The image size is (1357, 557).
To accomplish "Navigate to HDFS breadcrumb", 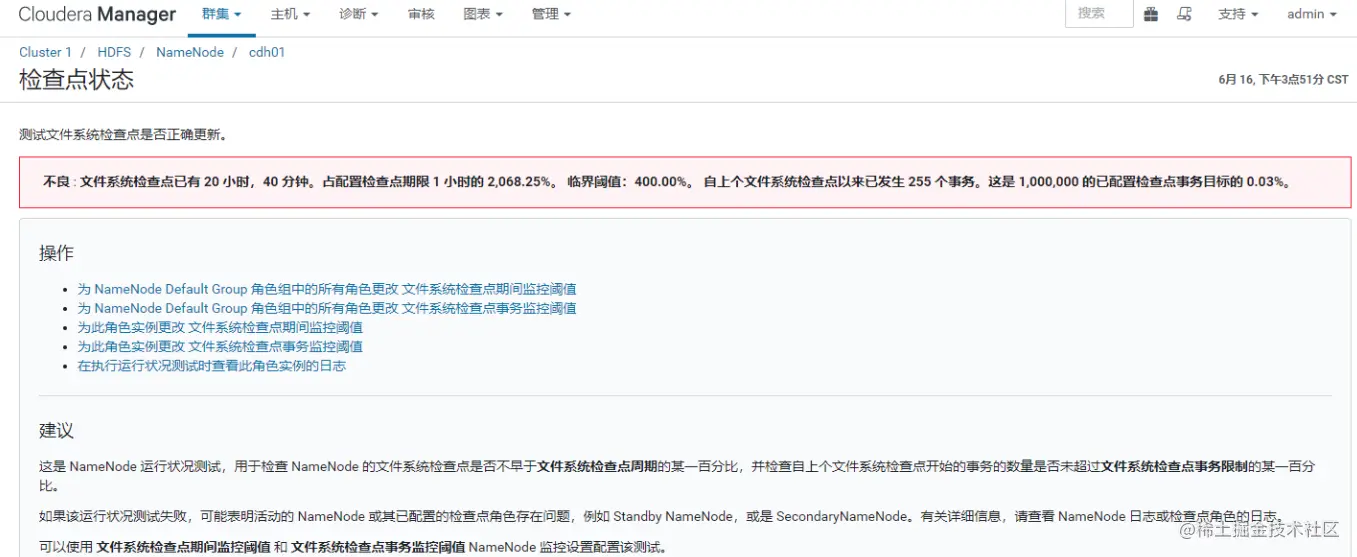I will click(114, 52).
